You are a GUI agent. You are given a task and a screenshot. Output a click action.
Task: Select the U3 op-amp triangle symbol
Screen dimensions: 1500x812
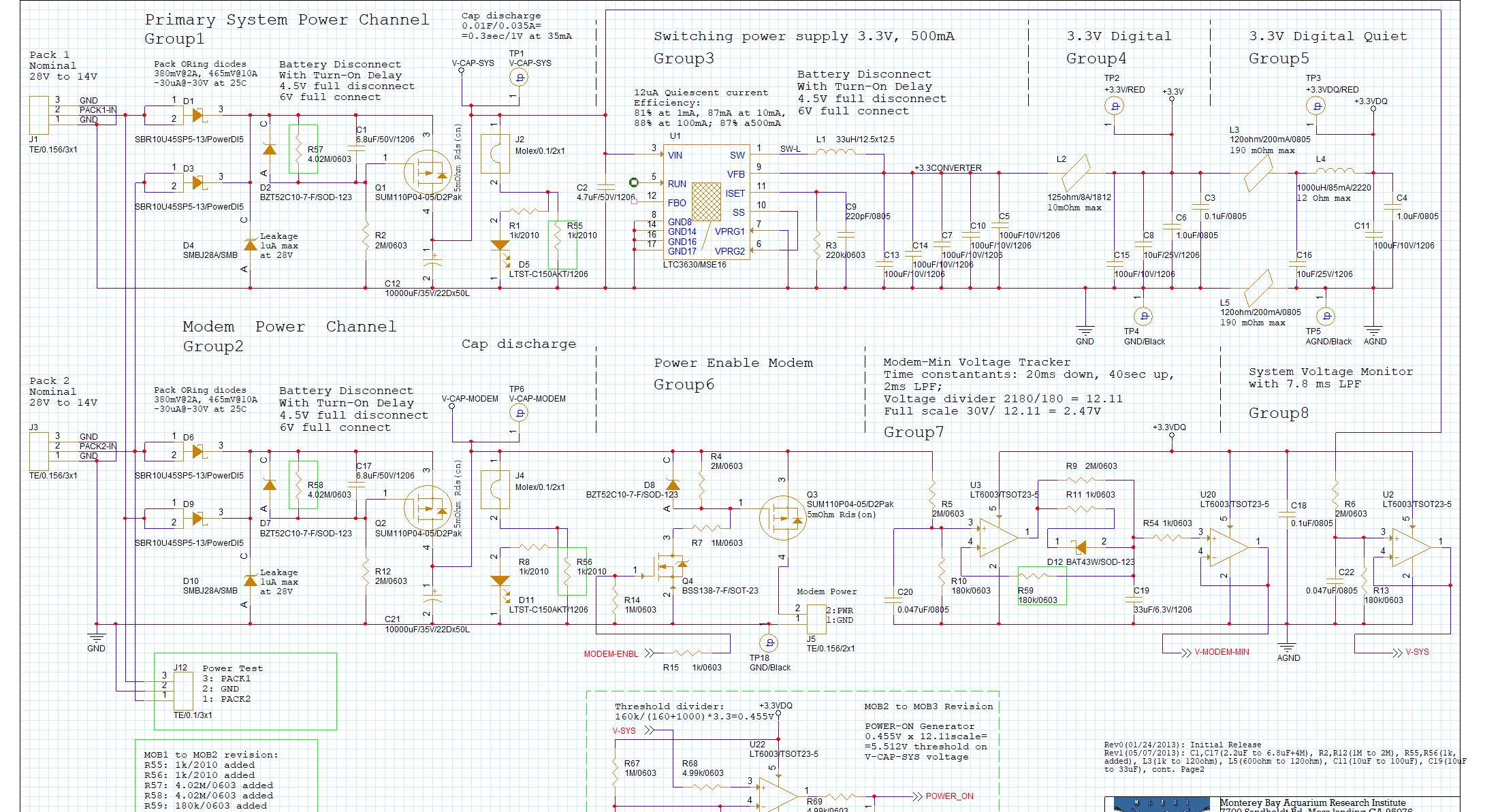(x=998, y=538)
